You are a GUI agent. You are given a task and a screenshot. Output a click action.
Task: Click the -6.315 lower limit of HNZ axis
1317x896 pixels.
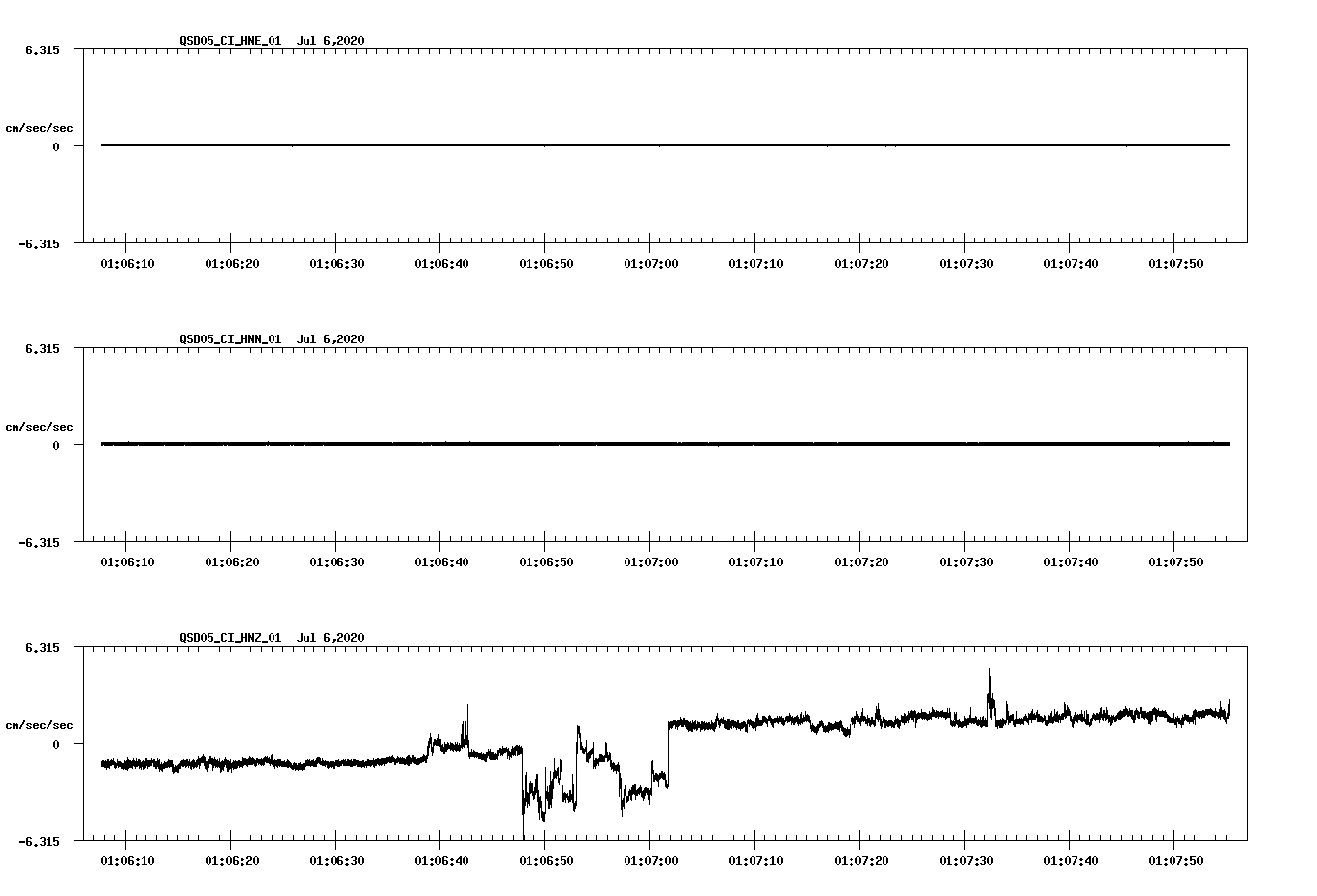click(39, 841)
